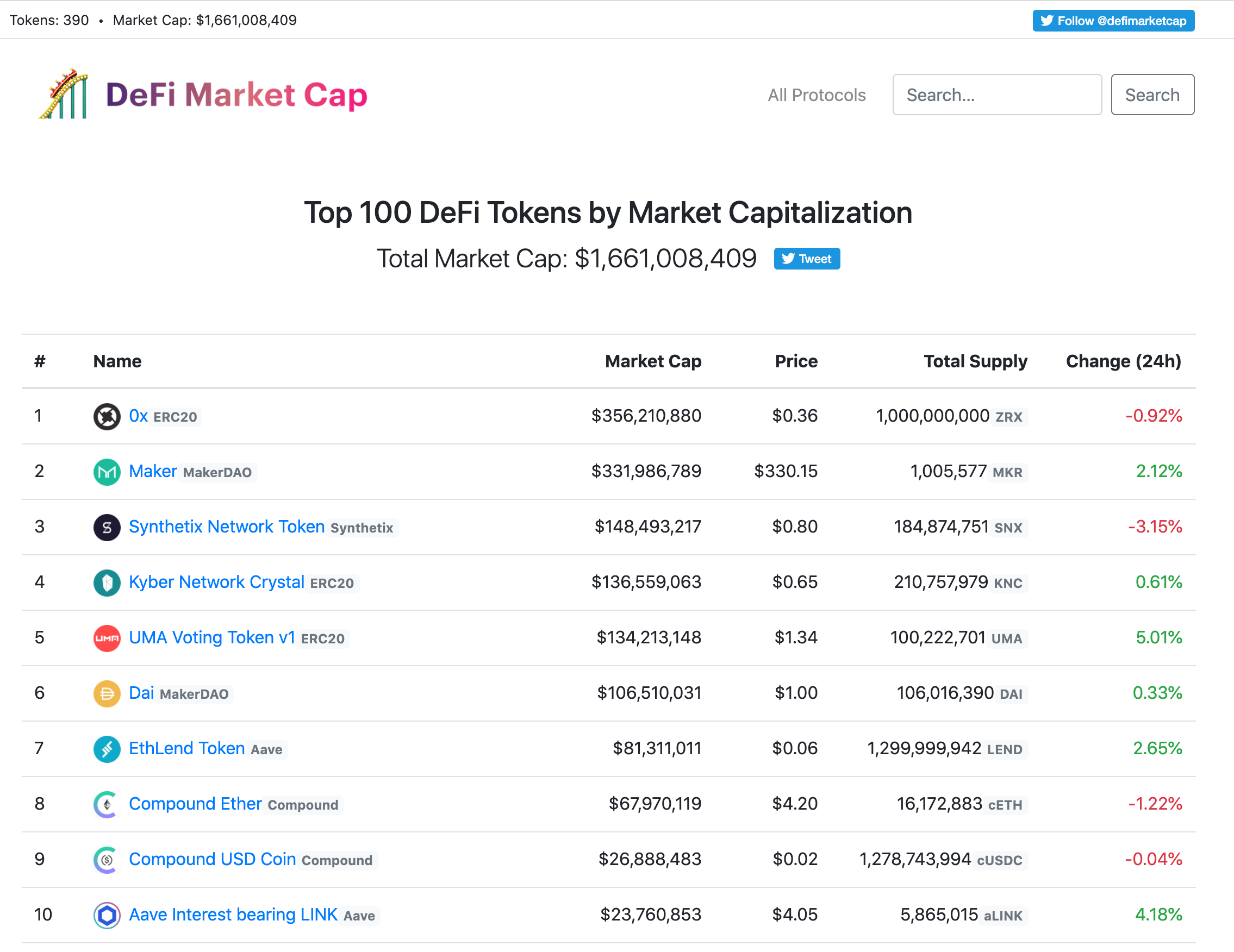1234x952 pixels.
Task: Focus the Search... input field
Action: pos(996,95)
